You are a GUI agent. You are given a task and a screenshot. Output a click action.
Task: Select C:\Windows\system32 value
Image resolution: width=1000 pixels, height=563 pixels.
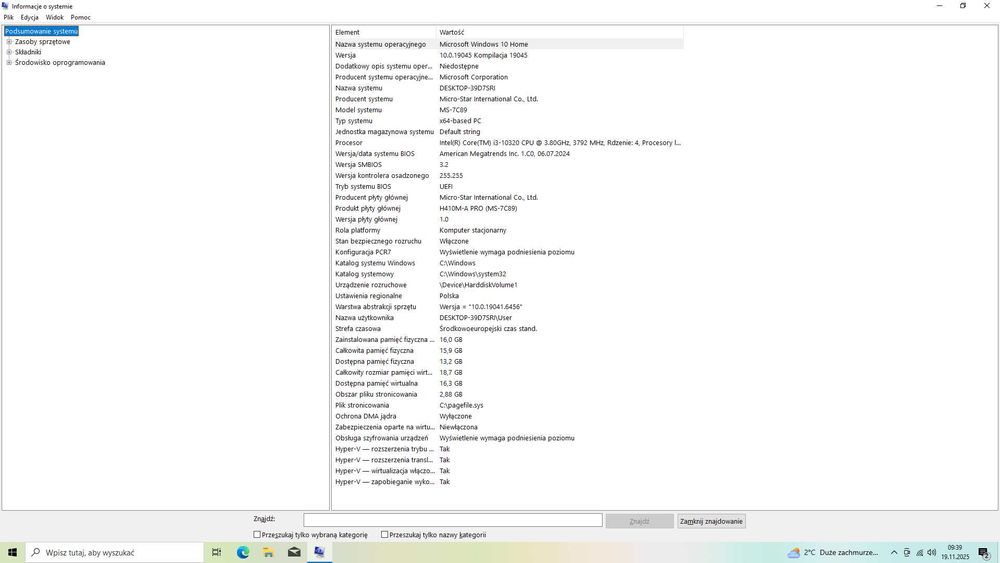point(473,274)
